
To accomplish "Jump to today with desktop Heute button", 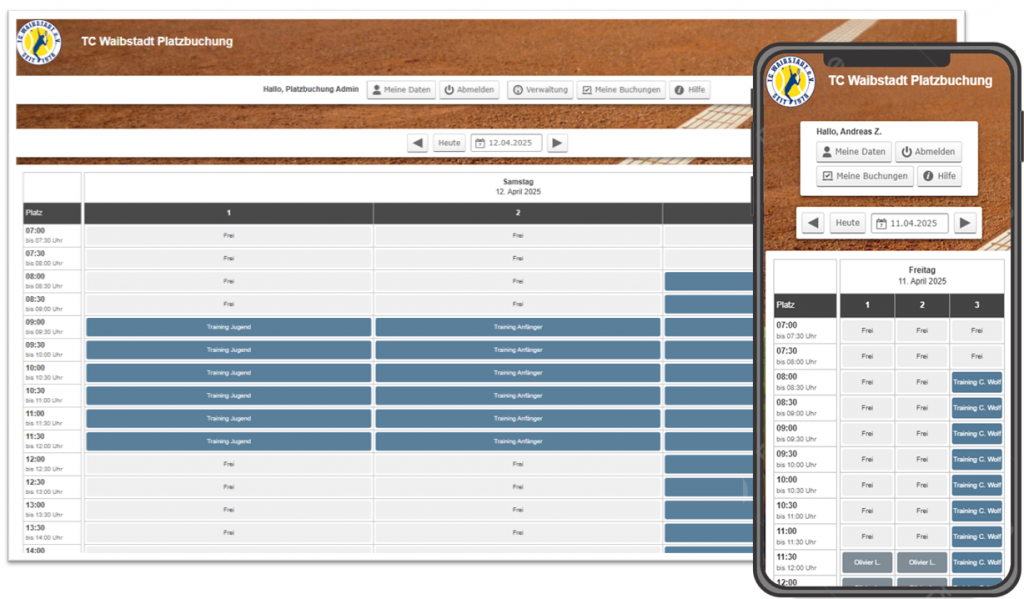I will click(x=449, y=143).
